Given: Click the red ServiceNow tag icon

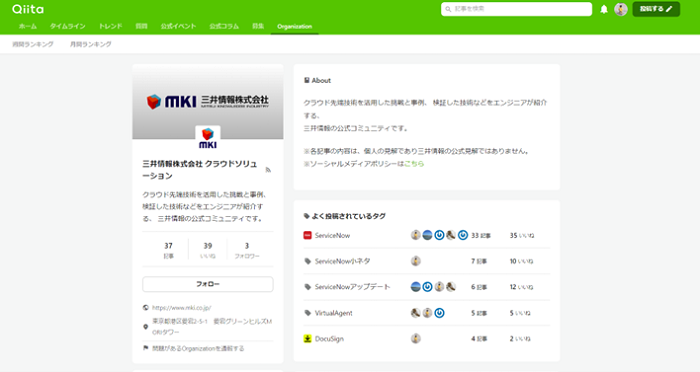Looking at the screenshot, I should (x=307, y=235).
